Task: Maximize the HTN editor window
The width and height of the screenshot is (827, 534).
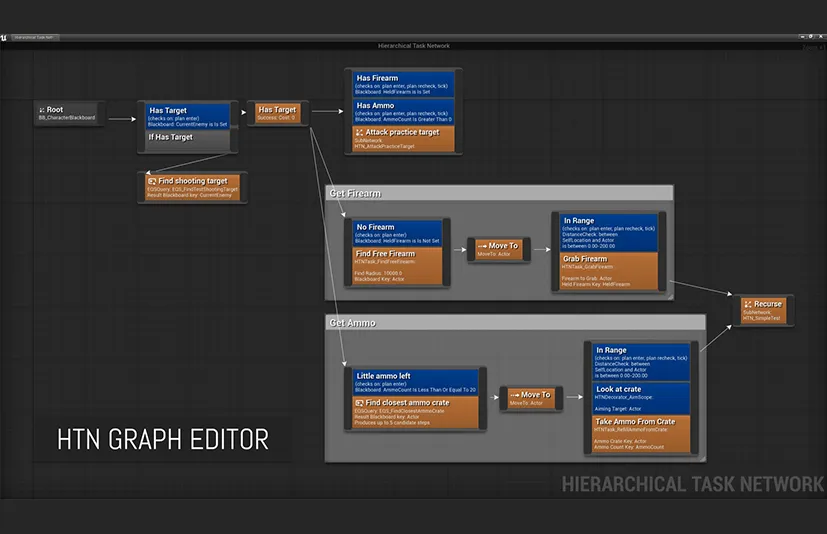Action: [811, 37]
